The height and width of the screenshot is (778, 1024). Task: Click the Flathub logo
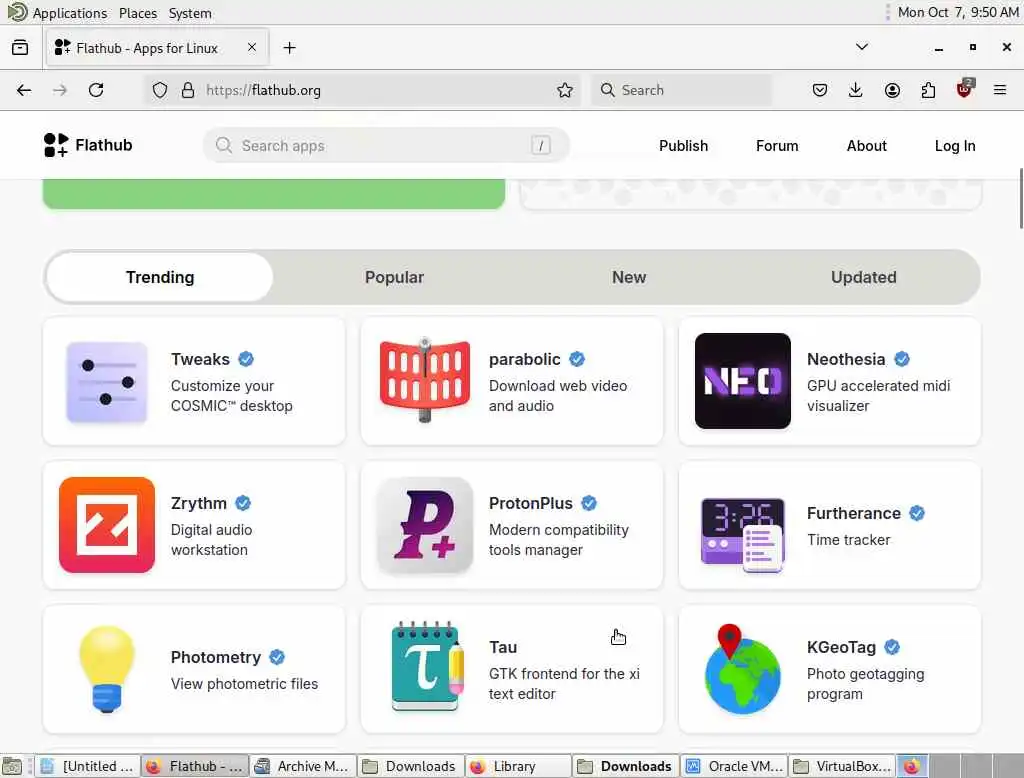click(88, 145)
